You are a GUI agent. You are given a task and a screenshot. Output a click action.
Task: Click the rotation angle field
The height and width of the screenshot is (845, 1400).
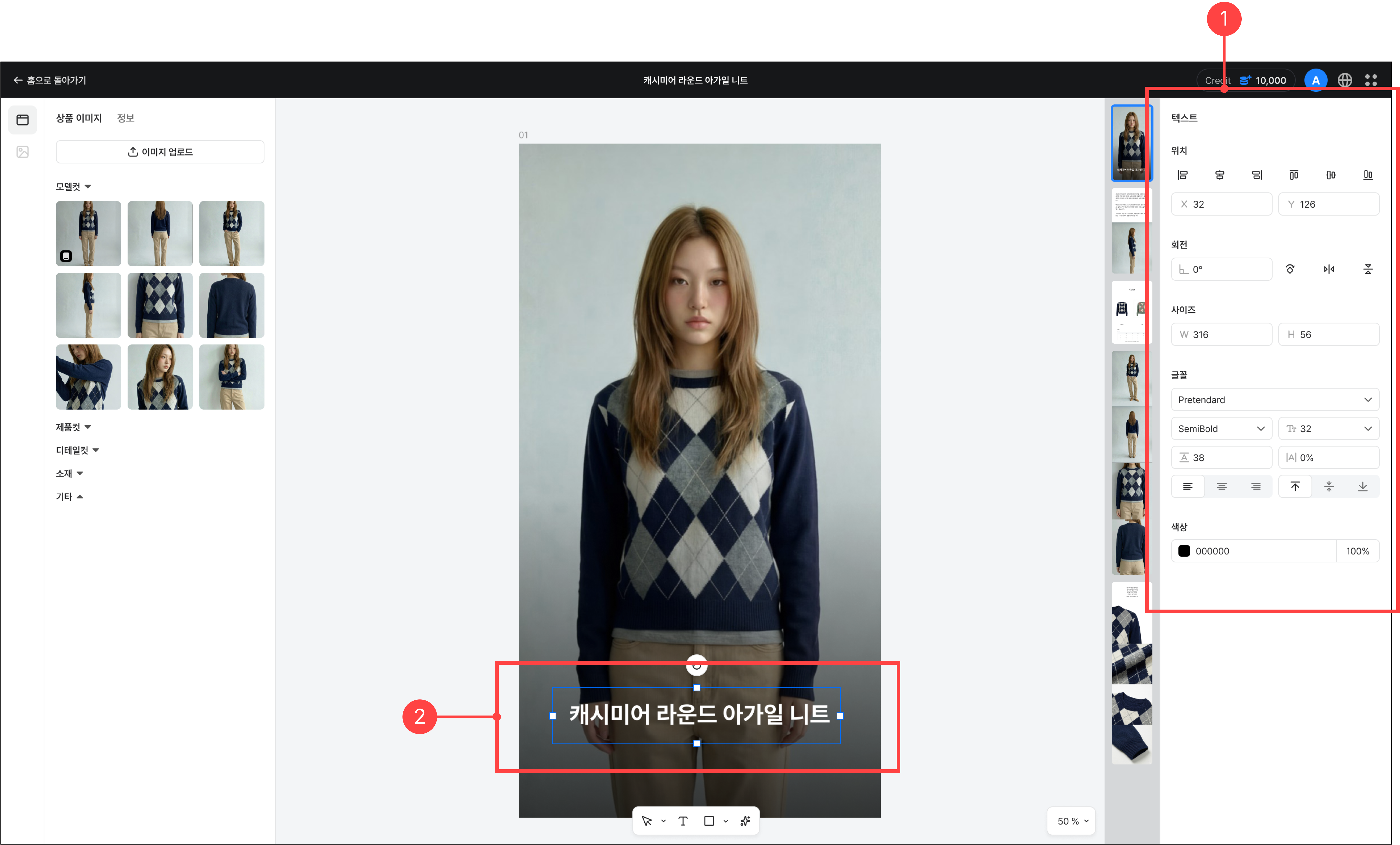coord(1222,269)
